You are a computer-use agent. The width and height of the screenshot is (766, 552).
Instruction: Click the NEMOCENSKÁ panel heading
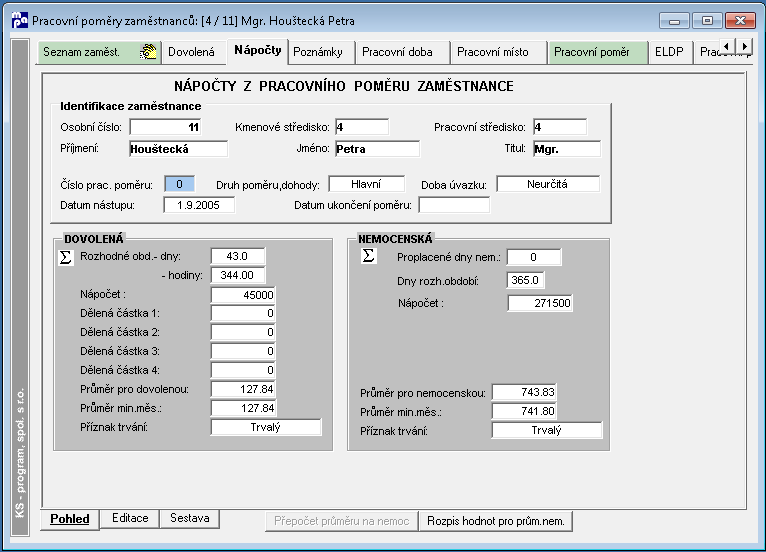[x=395, y=239]
